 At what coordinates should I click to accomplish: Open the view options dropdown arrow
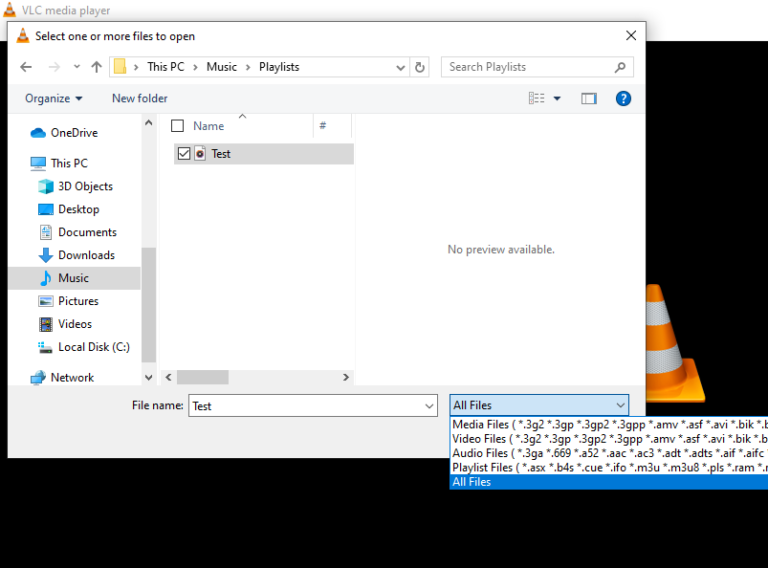[557, 98]
